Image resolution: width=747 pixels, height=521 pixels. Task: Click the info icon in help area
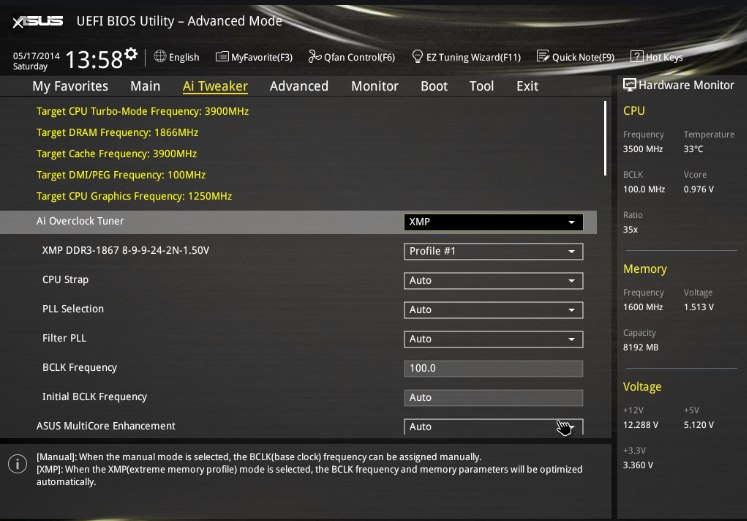click(18, 463)
